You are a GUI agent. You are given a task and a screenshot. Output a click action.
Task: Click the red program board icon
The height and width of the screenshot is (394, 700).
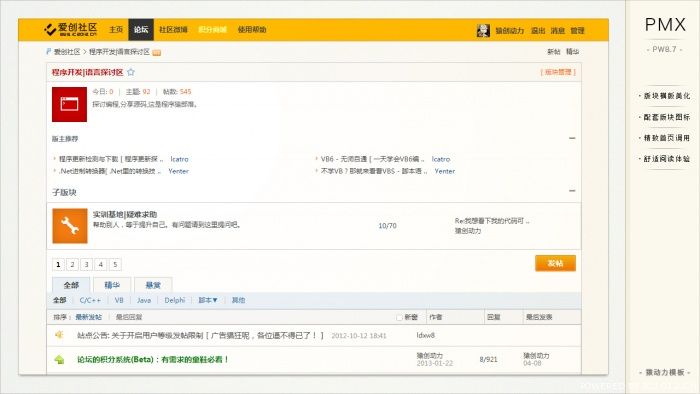click(x=69, y=104)
